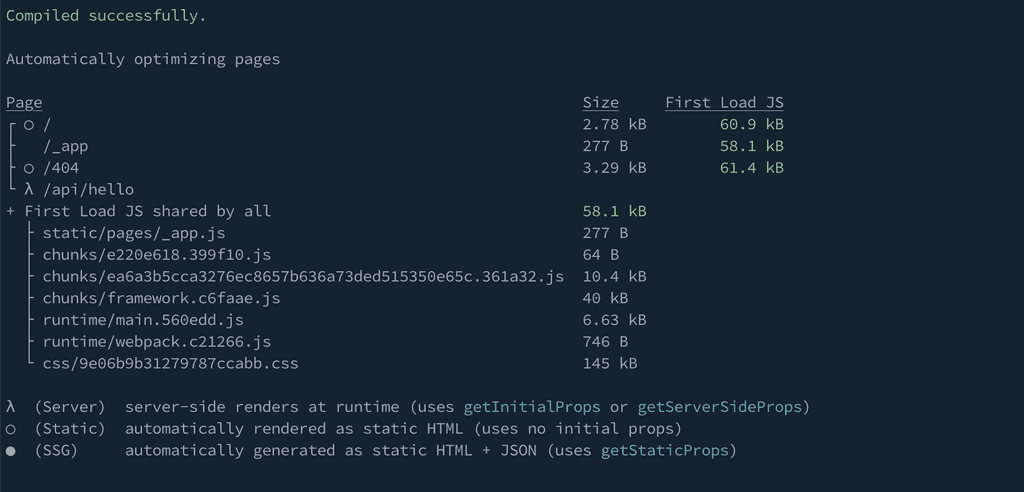Click the First Load JS column header

point(724,103)
